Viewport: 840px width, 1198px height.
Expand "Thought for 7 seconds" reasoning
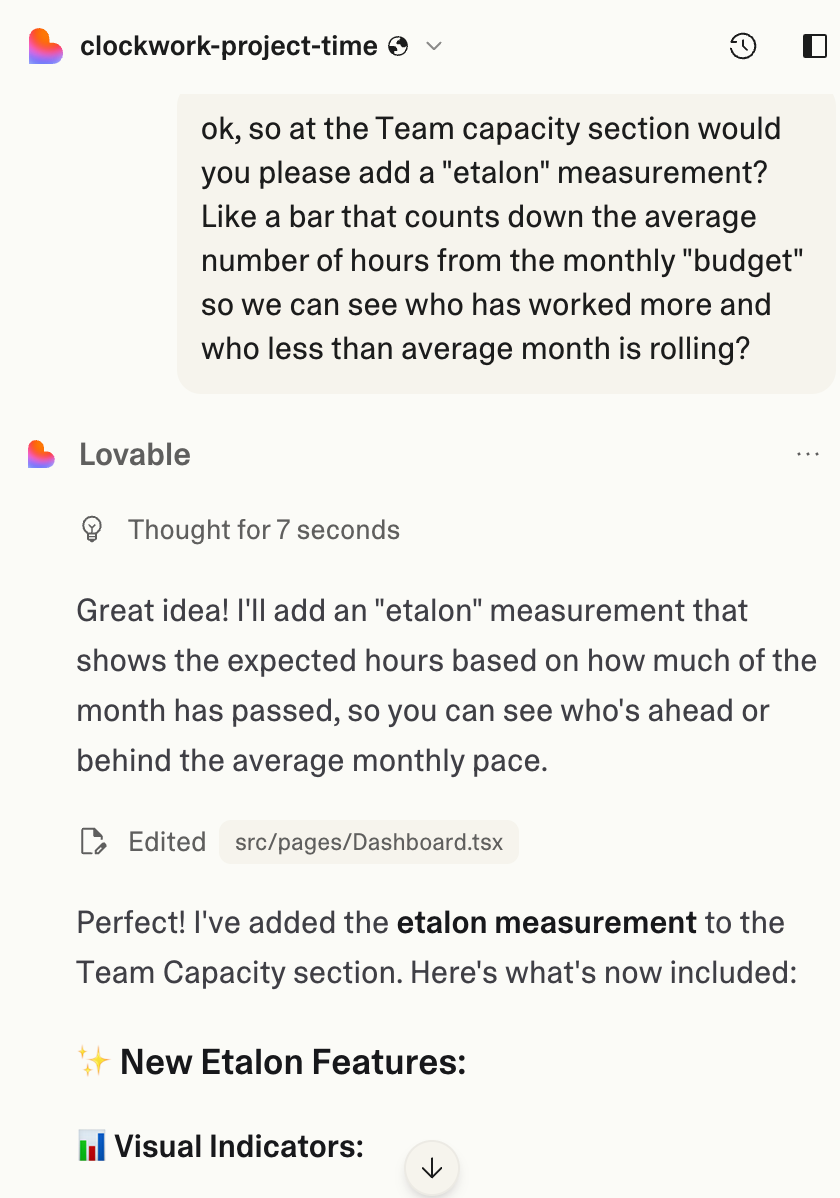click(x=263, y=530)
